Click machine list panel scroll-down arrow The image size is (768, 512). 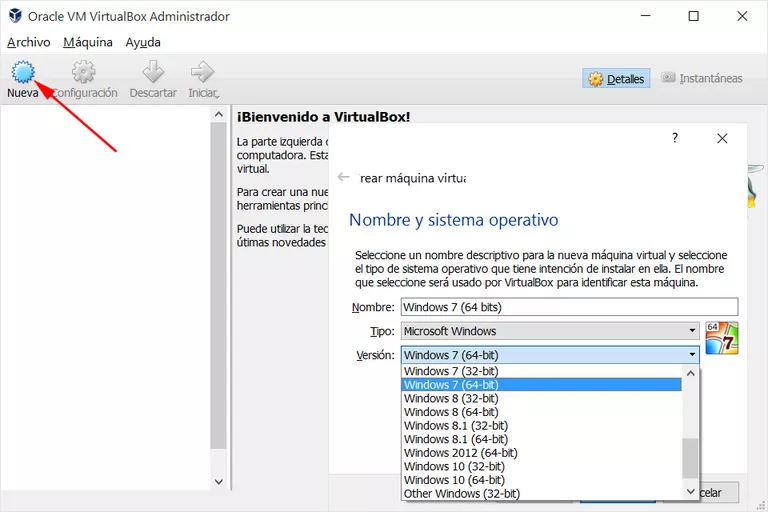click(218, 482)
